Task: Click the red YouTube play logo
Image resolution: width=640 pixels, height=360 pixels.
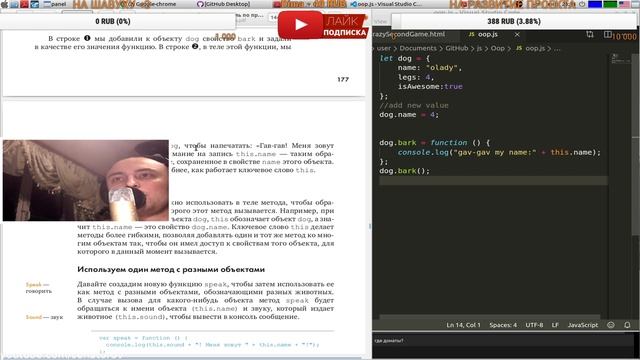Action: coord(301,25)
